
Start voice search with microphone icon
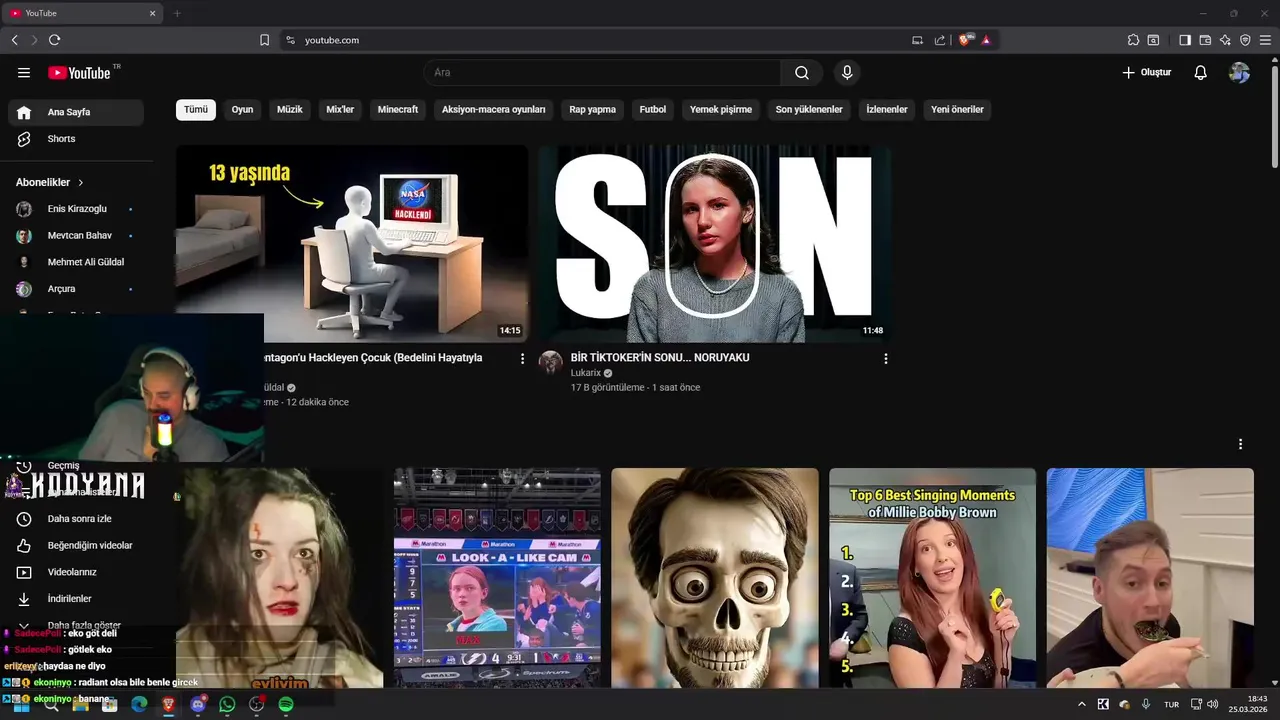point(847,73)
